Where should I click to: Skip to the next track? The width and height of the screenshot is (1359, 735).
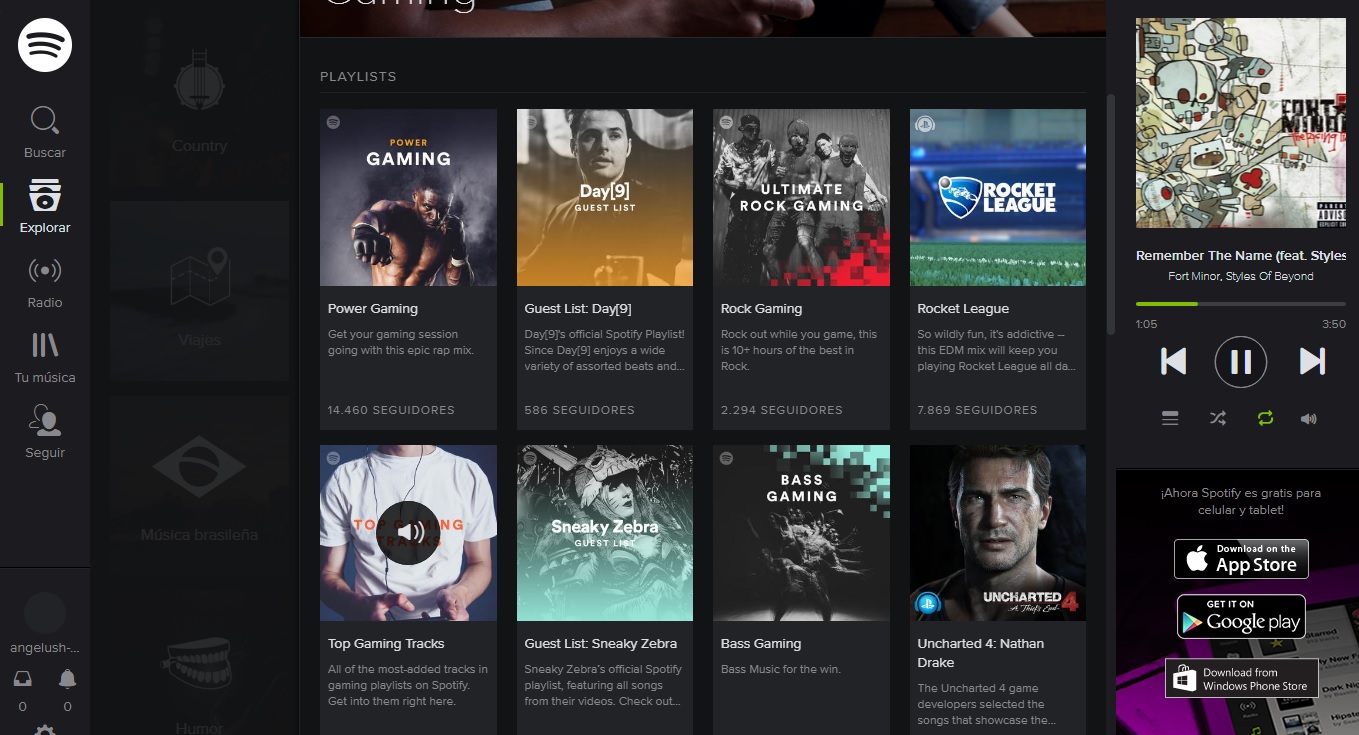1312,361
